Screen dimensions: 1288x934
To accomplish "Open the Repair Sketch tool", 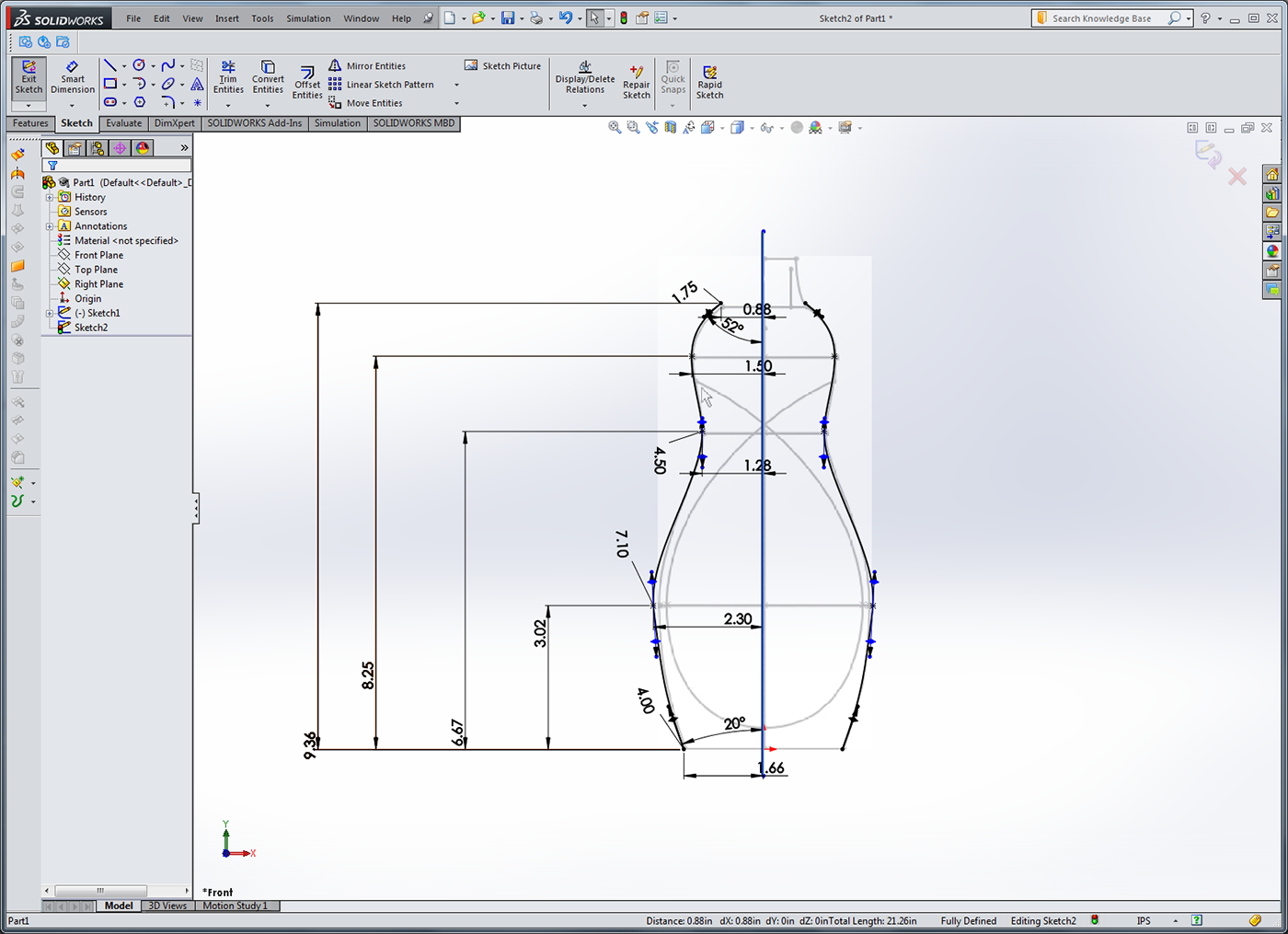I will pos(636,82).
